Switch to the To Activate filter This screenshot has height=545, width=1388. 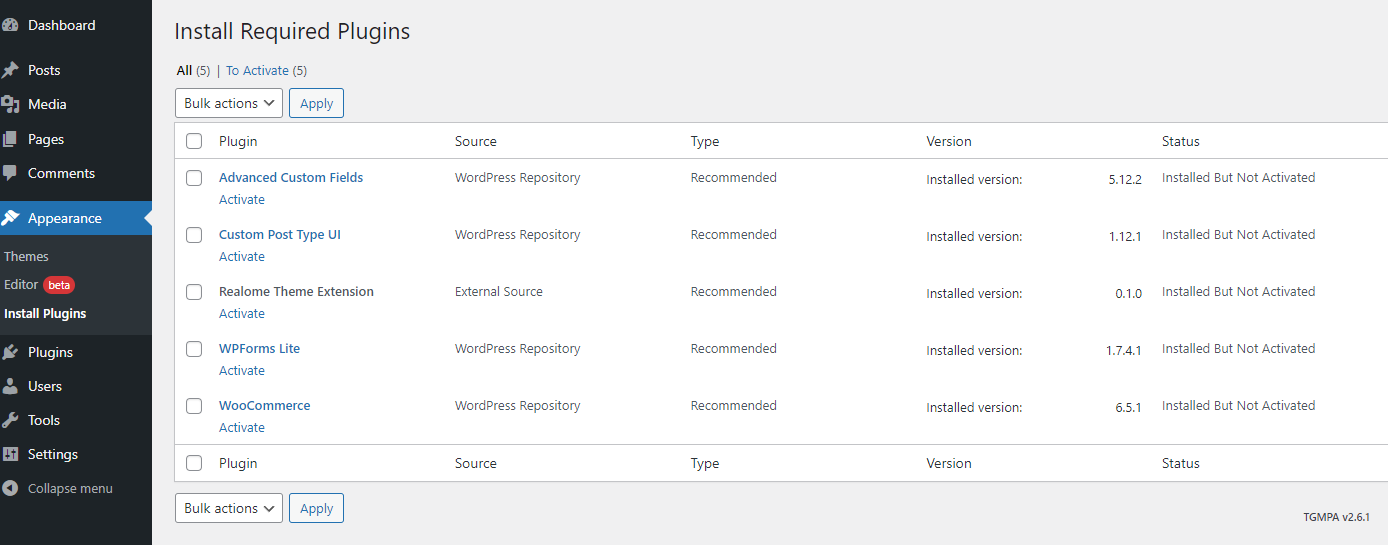(x=257, y=71)
